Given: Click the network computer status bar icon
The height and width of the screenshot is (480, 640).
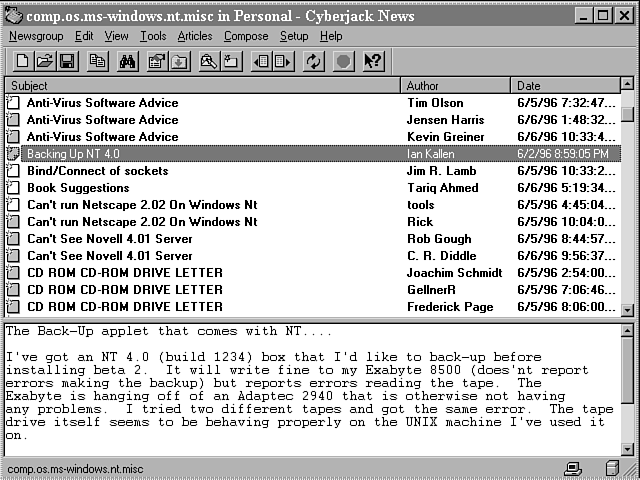Looking at the screenshot, I should pos(573,468).
